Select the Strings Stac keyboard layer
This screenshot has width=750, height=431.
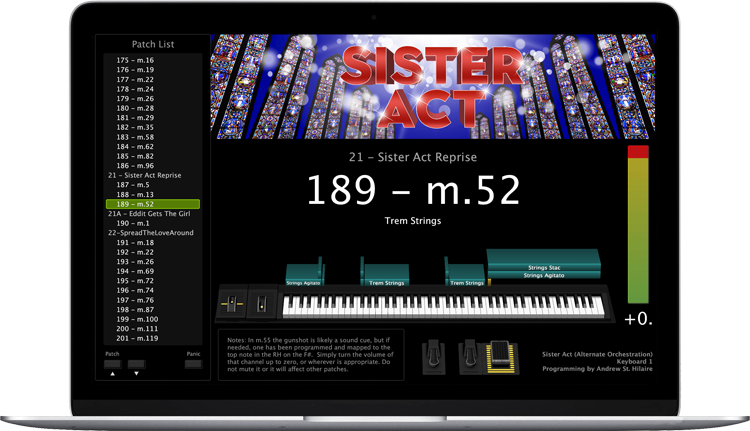[544, 261]
